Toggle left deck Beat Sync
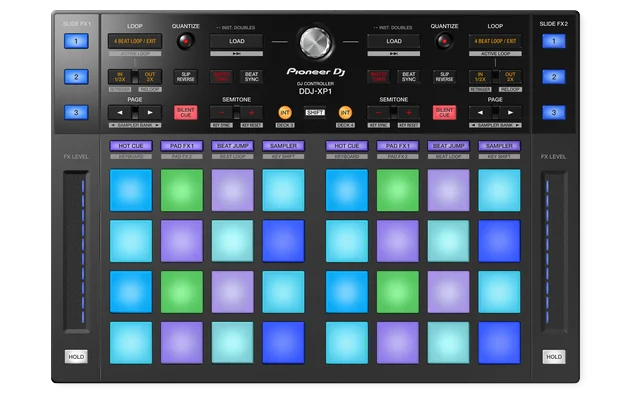This screenshot has width=640, height=400. pyautogui.click(x=251, y=77)
